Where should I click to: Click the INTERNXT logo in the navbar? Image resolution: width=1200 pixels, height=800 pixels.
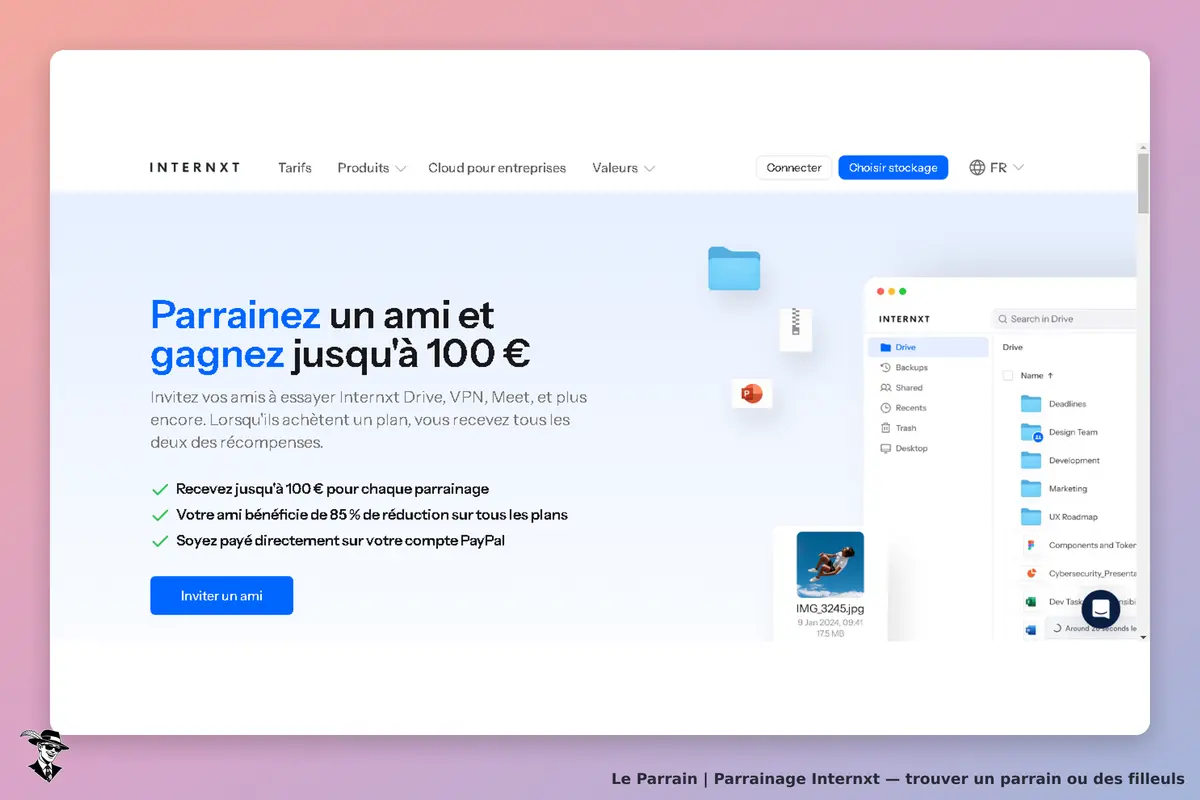[x=195, y=168]
